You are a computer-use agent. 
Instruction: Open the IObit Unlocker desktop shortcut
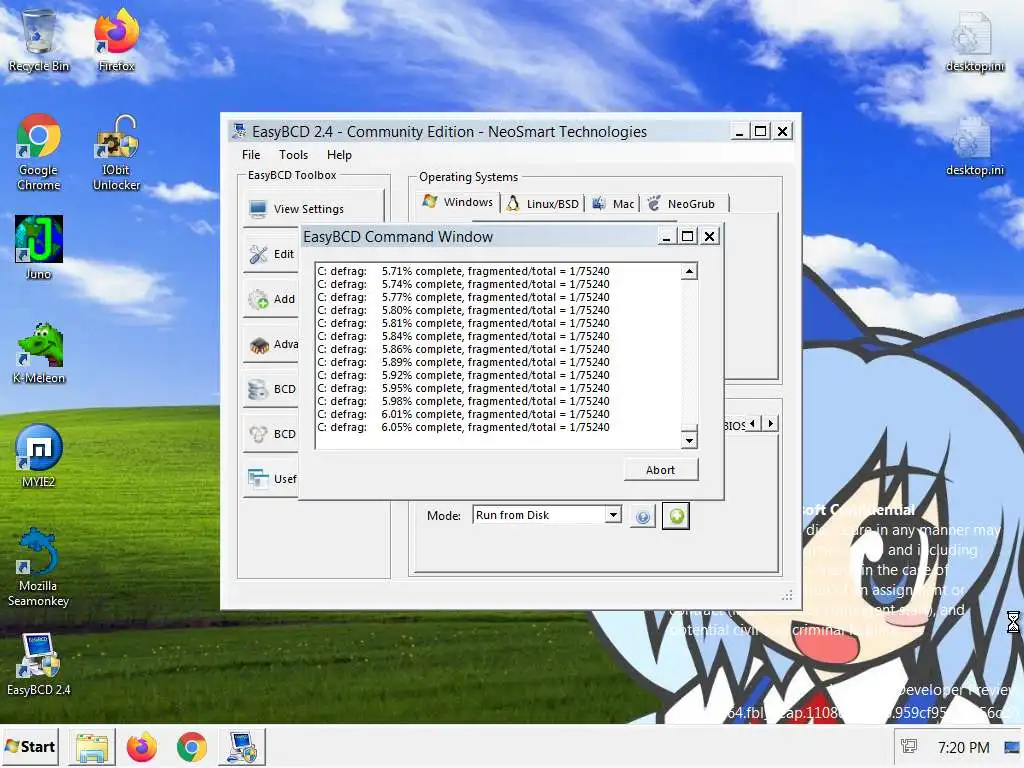(x=116, y=152)
